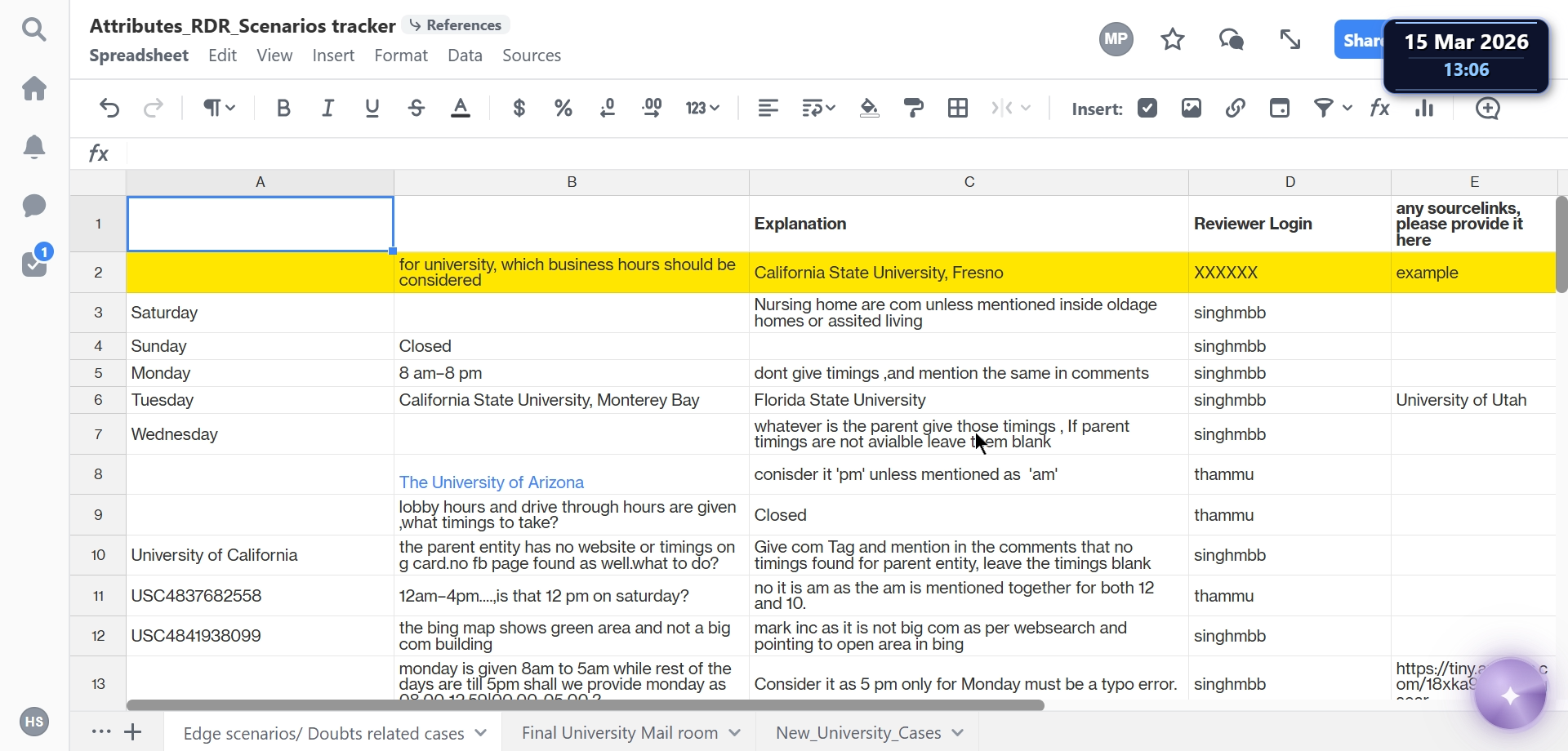Use format painter tool
1568x751 pixels.
tap(914, 108)
